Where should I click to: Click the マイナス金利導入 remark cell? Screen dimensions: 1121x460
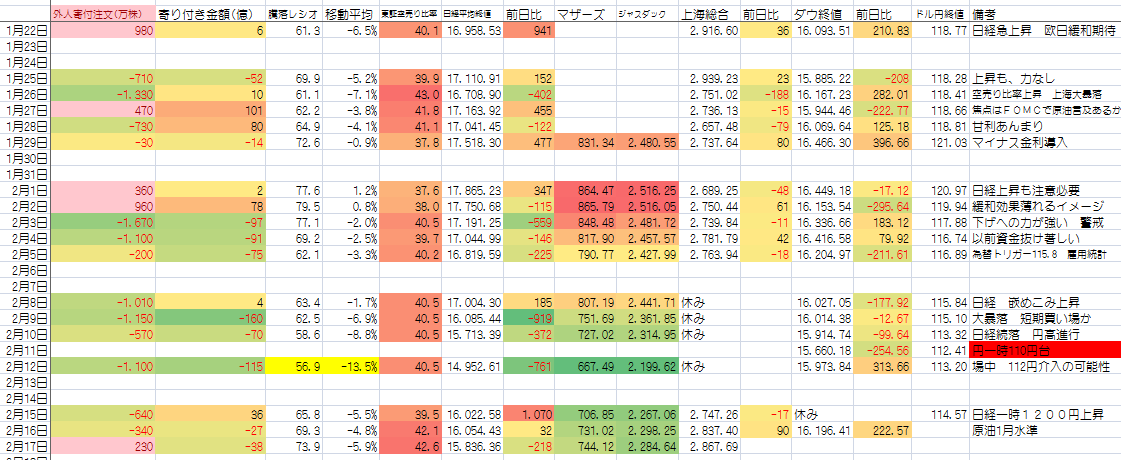tap(1045, 143)
